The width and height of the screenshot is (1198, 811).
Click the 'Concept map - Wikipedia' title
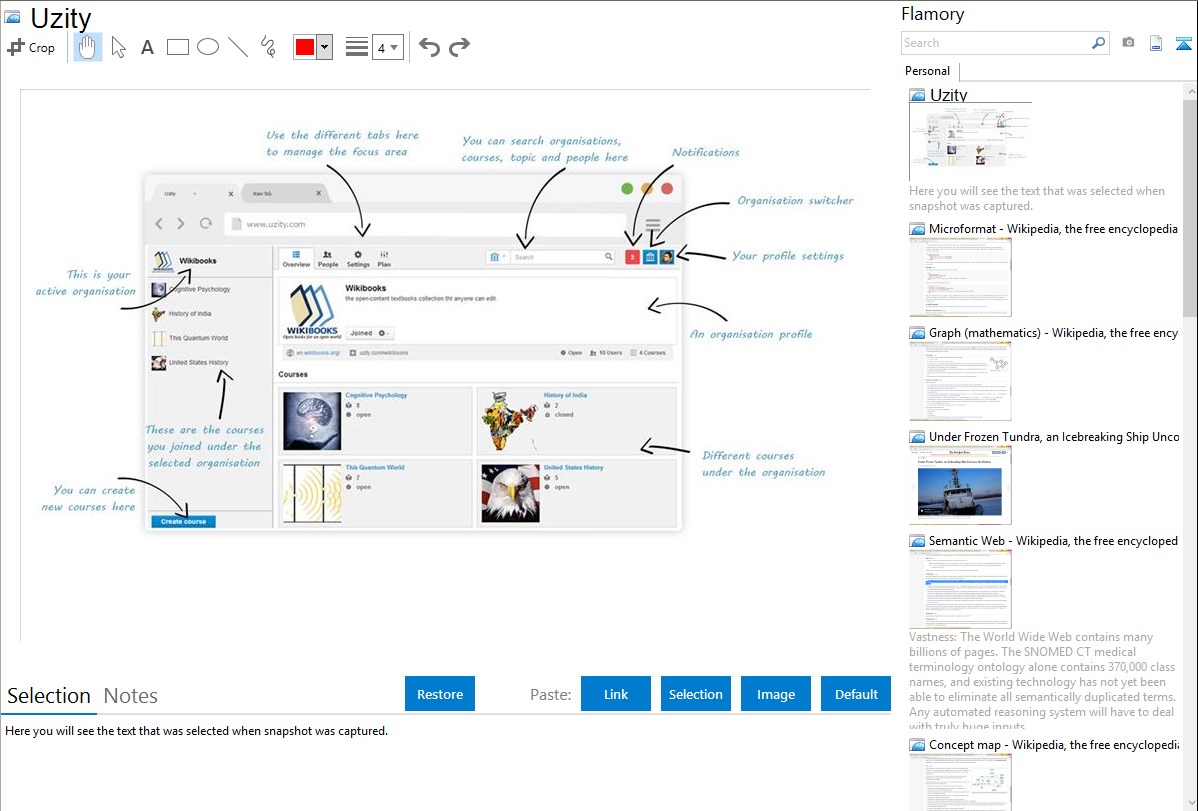point(1053,744)
